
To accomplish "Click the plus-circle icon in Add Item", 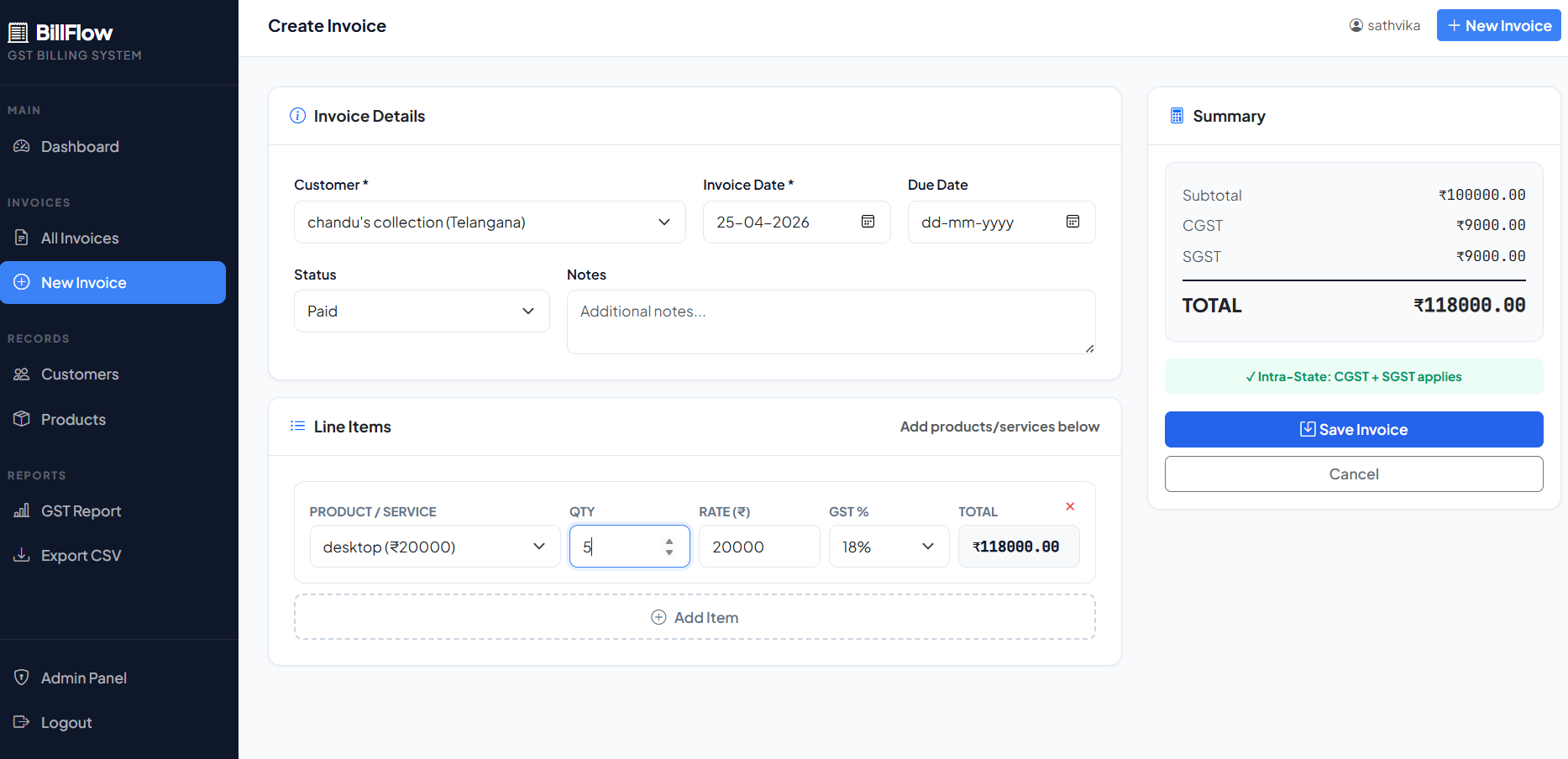I will [659, 617].
